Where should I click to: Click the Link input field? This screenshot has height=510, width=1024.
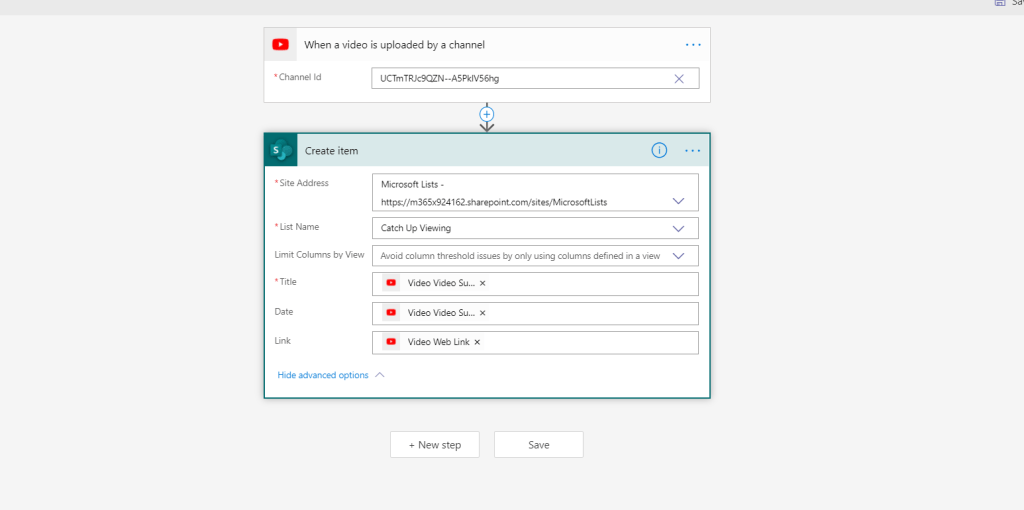[x=590, y=342]
